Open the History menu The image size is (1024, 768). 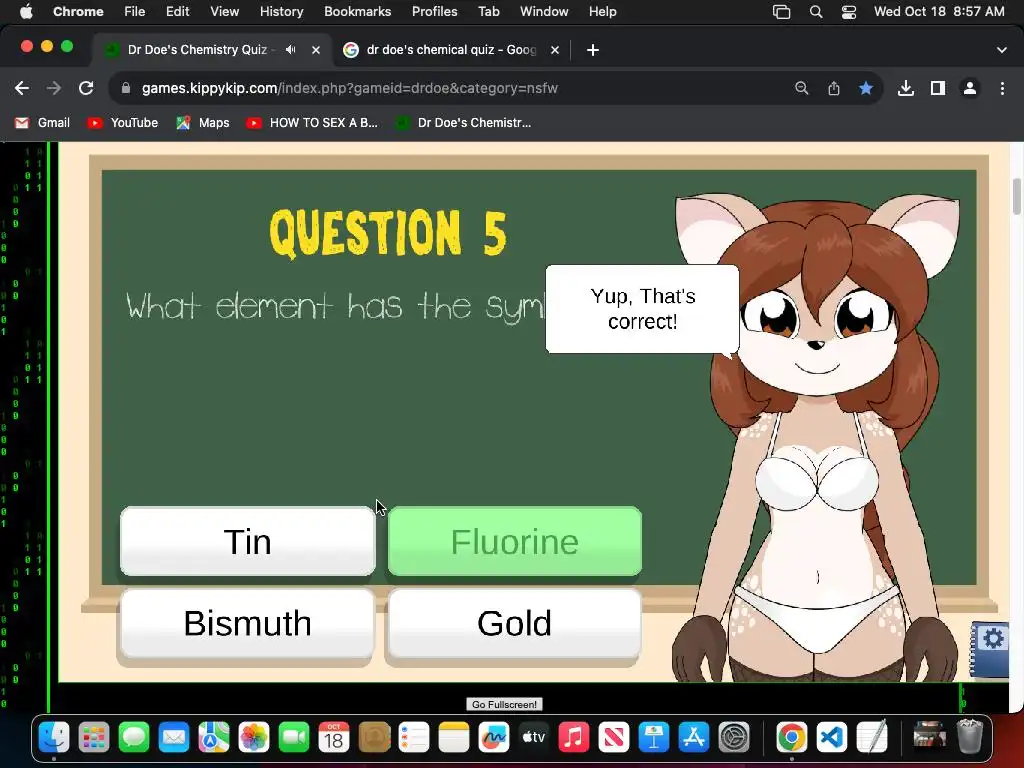click(x=281, y=12)
